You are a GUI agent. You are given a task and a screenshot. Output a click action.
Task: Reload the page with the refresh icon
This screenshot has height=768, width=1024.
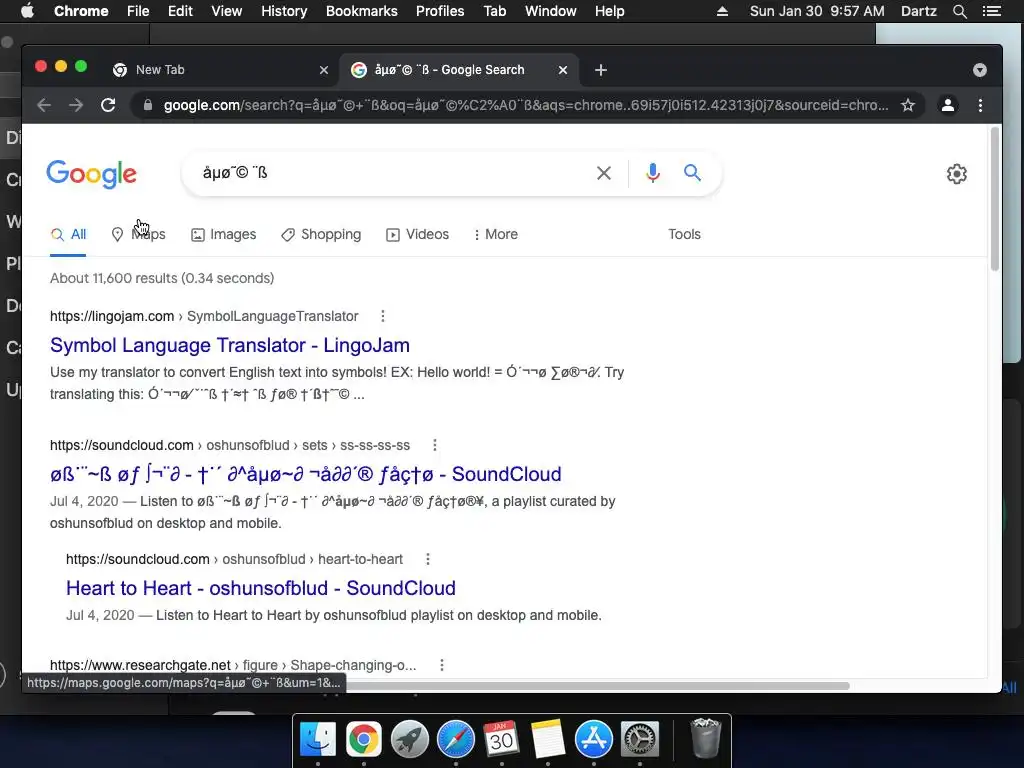tap(108, 105)
